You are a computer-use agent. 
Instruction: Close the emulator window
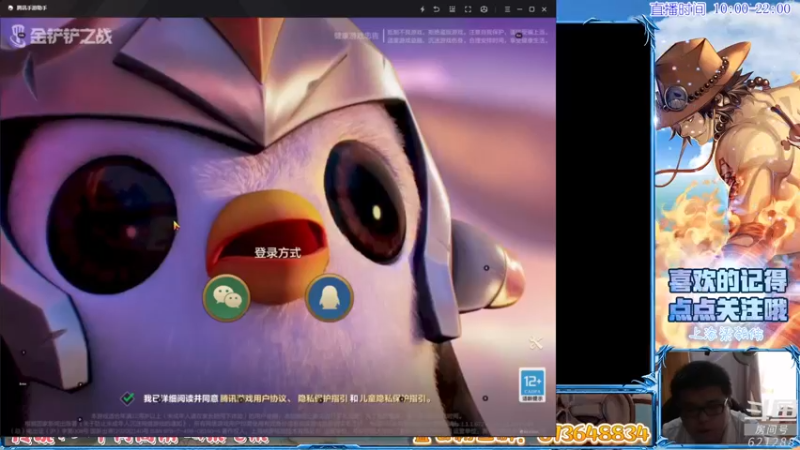[x=544, y=9]
